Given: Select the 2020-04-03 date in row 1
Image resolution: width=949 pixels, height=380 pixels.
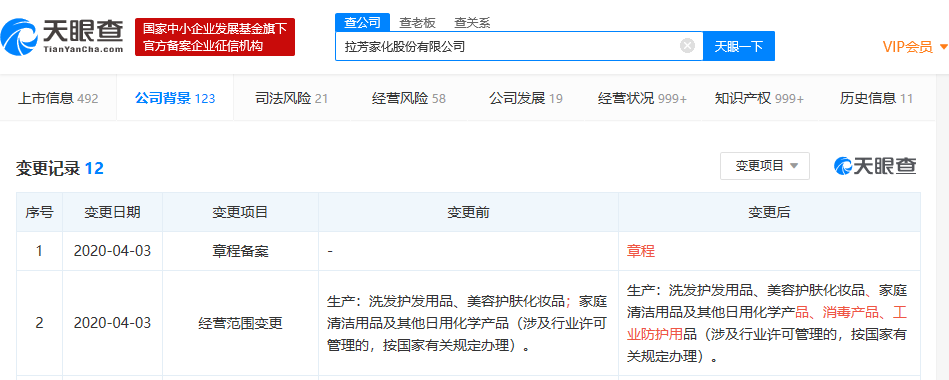Looking at the screenshot, I should pyautogui.click(x=113, y=251).
